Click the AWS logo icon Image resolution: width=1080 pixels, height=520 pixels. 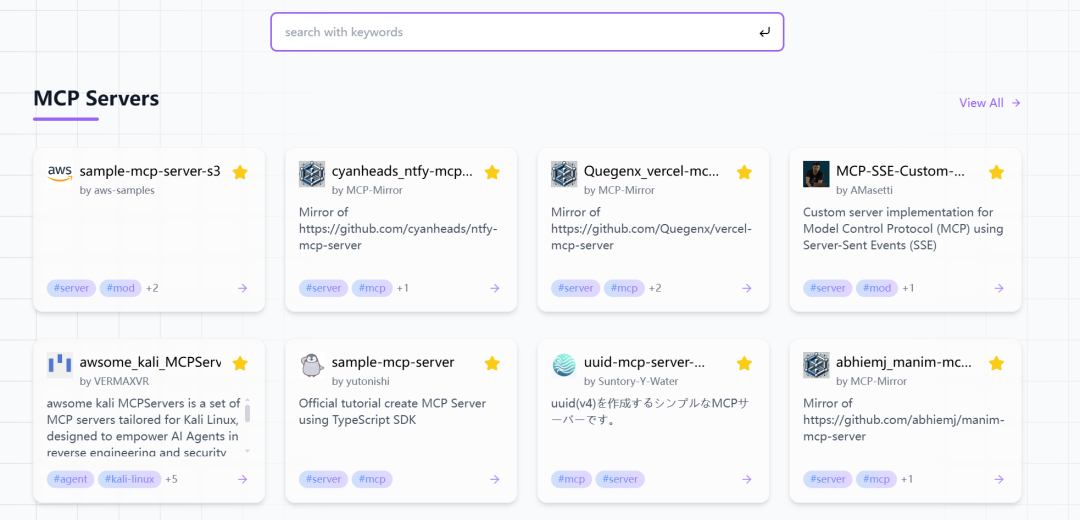60,172
